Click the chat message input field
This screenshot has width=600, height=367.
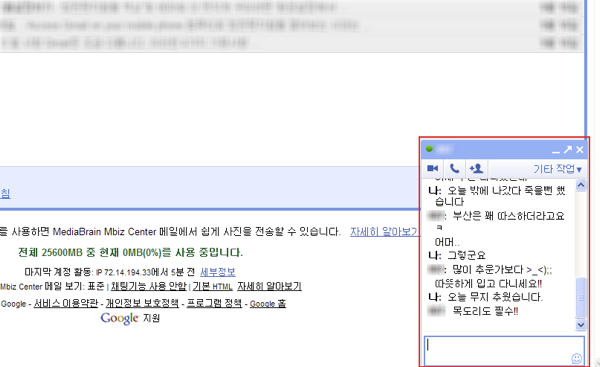point(504,351)
